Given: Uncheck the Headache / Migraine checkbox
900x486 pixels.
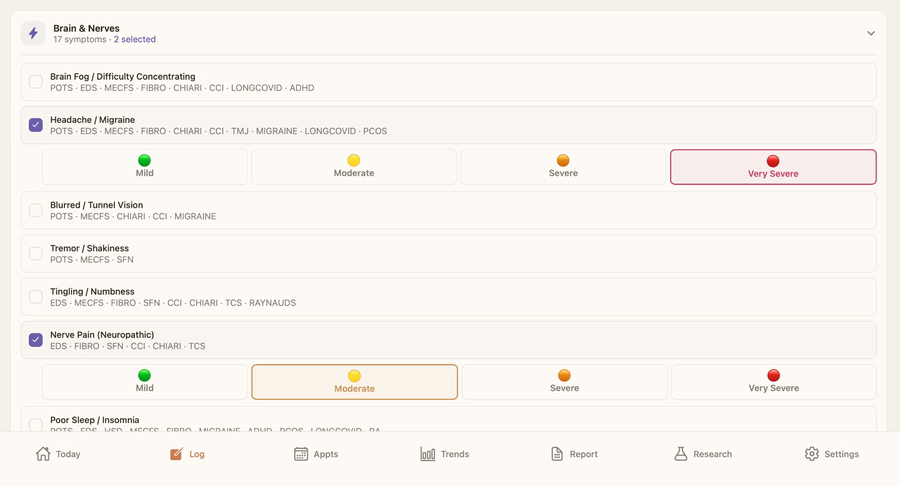Looking at the screenshot, I should pyautogui.click(x=36, y=125).
